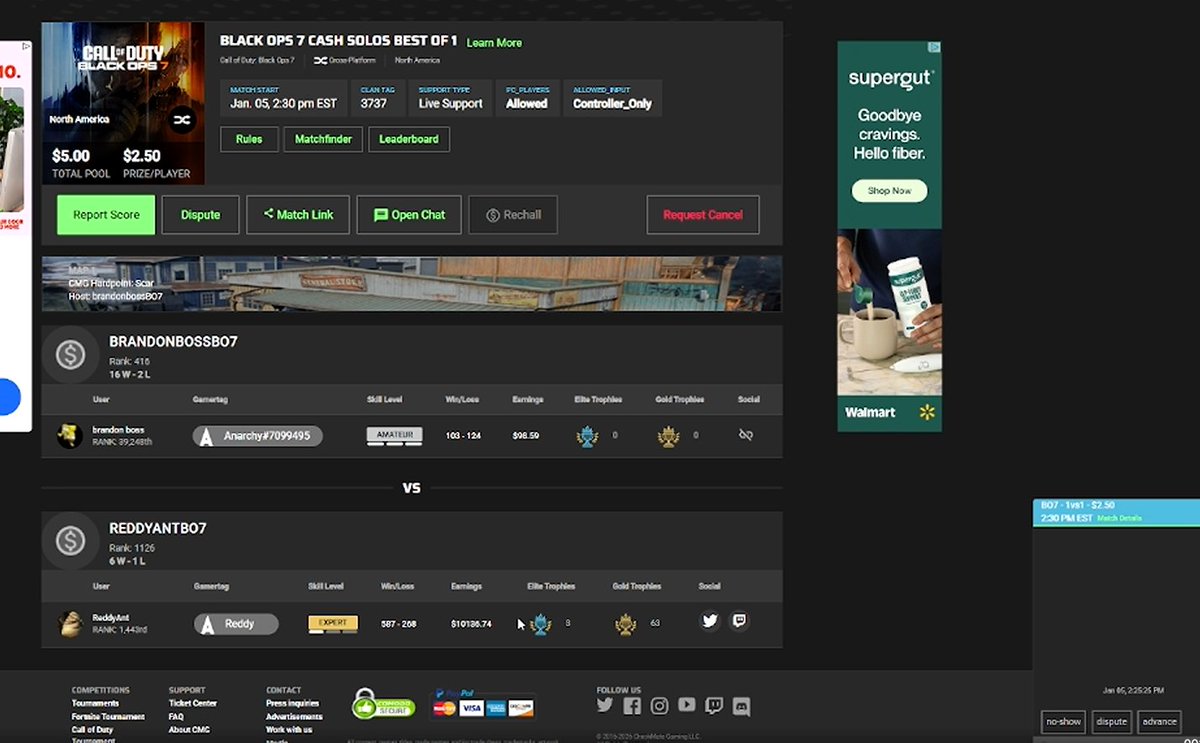Click the no-show button in match panel
1200x743 pixels.
(1062, 722)
